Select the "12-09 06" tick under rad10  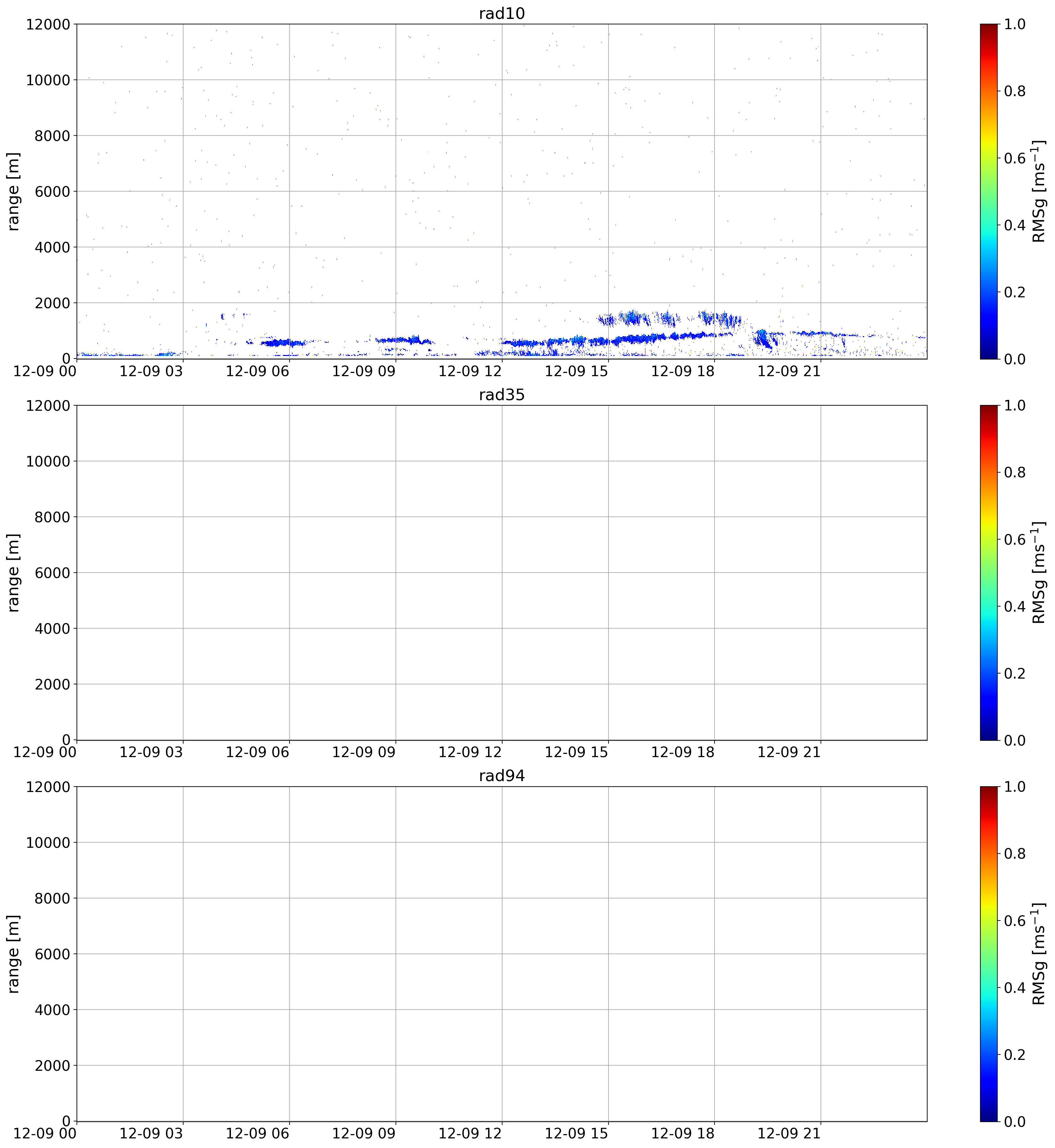pyautogui.click(x=258, y=371)
